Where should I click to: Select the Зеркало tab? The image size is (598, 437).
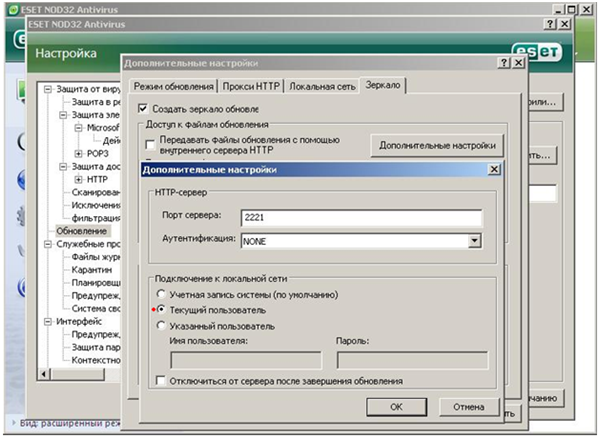[383, 85]
